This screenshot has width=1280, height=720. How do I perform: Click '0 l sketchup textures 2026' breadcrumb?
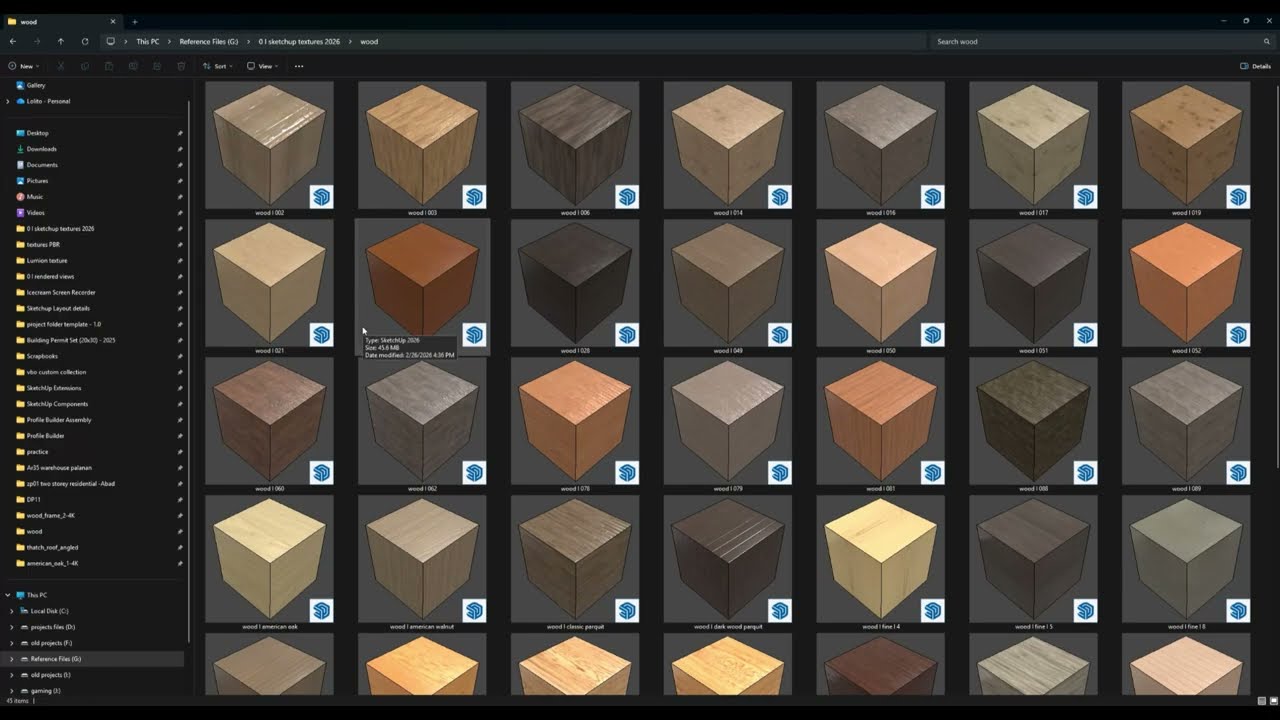click(x=299, y=42)
